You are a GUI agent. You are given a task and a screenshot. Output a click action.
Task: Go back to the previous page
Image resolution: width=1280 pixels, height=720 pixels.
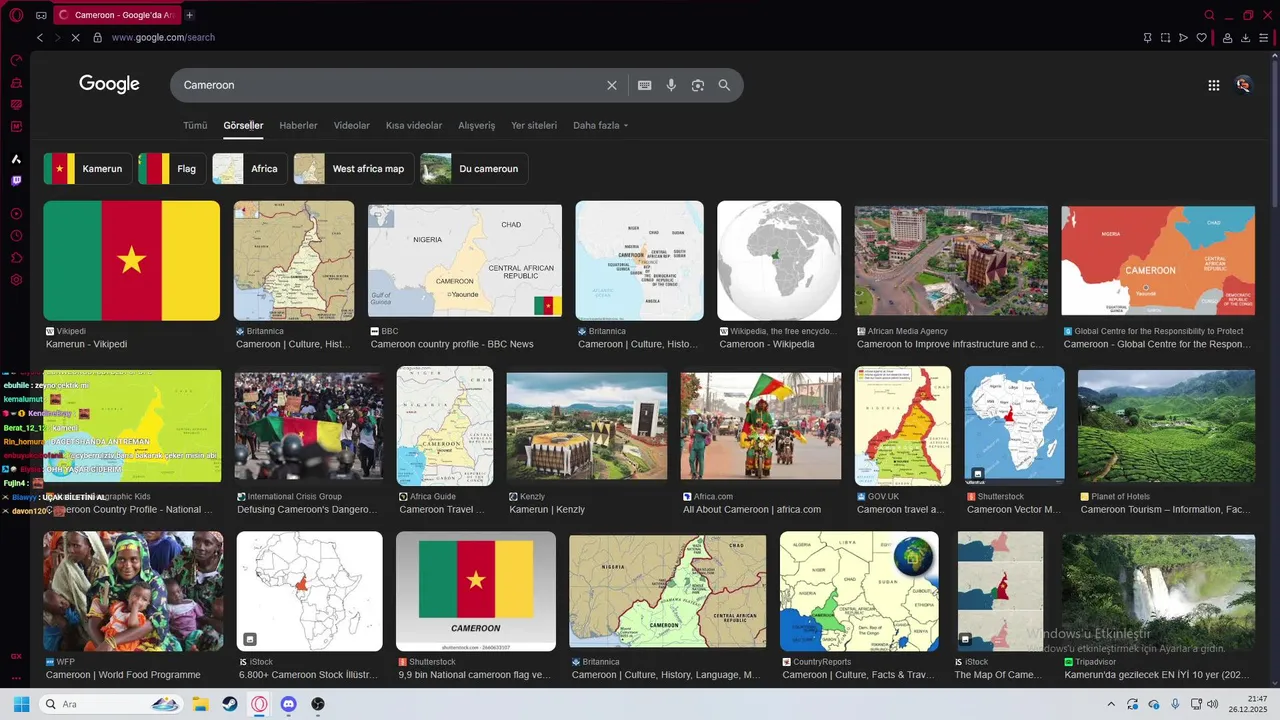tap(40, 37)
